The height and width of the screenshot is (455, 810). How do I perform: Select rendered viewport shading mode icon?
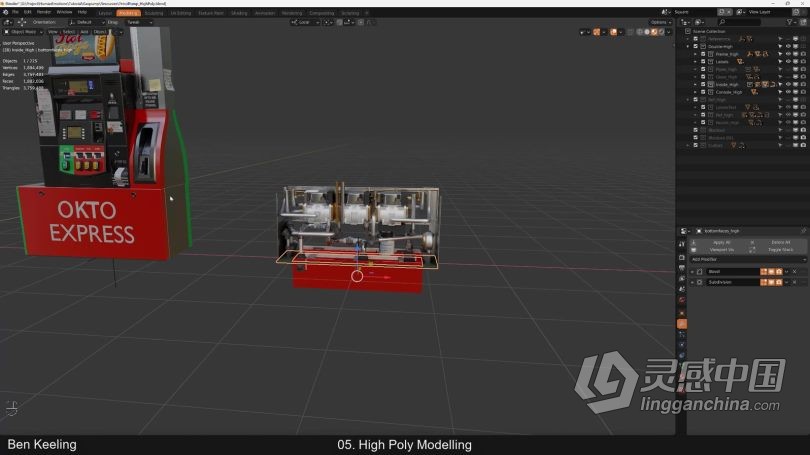tap(661, 32)
